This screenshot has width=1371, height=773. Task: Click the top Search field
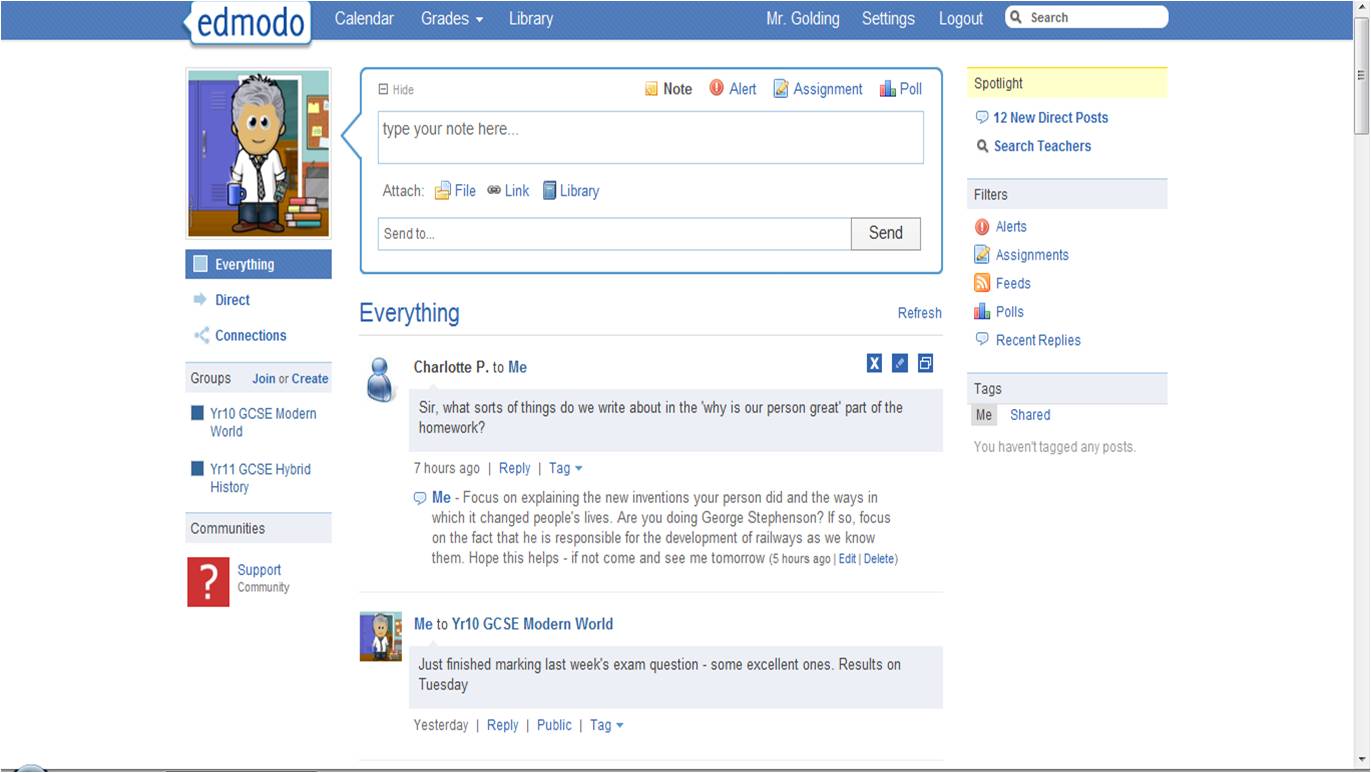tap(1086, 17)
